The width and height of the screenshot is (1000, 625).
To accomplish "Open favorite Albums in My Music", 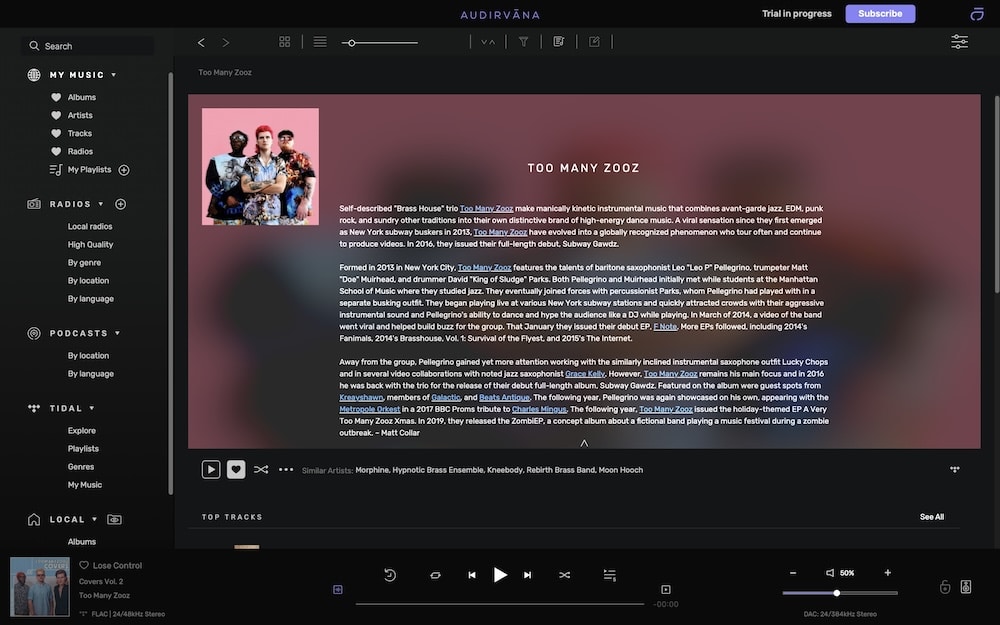I will (82, 97).
